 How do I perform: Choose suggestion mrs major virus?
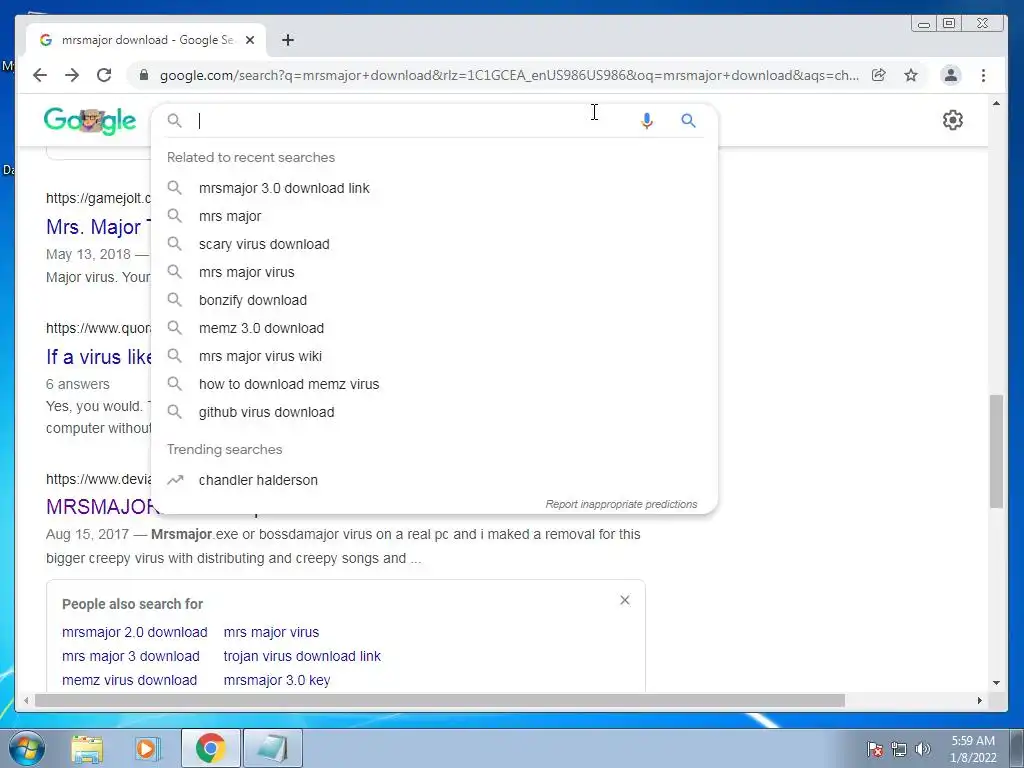point(434,272)
